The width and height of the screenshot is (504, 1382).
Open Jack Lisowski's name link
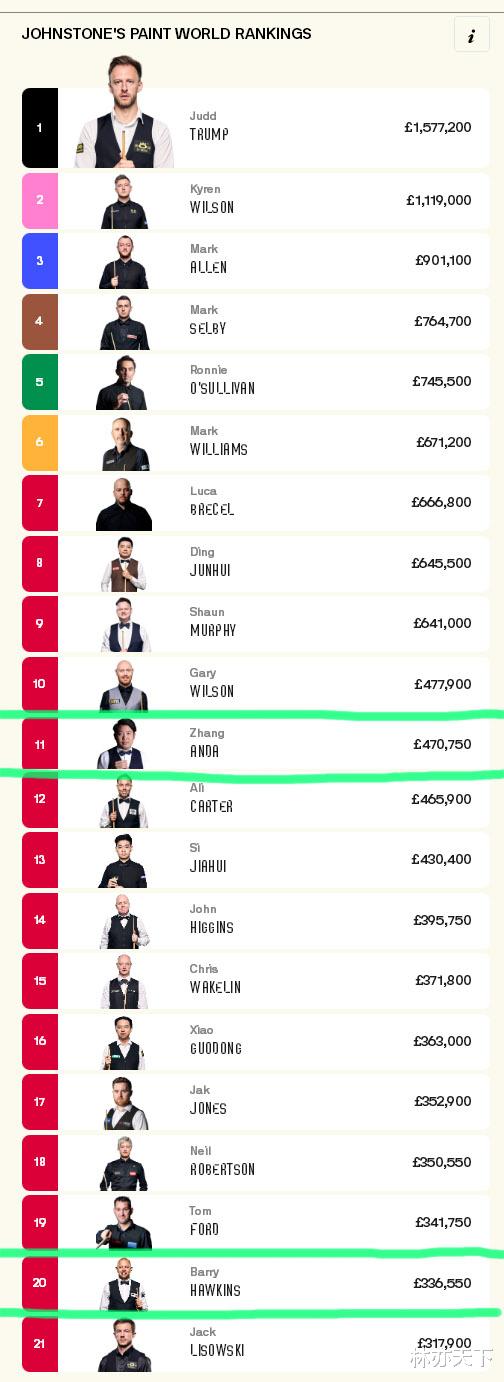[215, 1343]
